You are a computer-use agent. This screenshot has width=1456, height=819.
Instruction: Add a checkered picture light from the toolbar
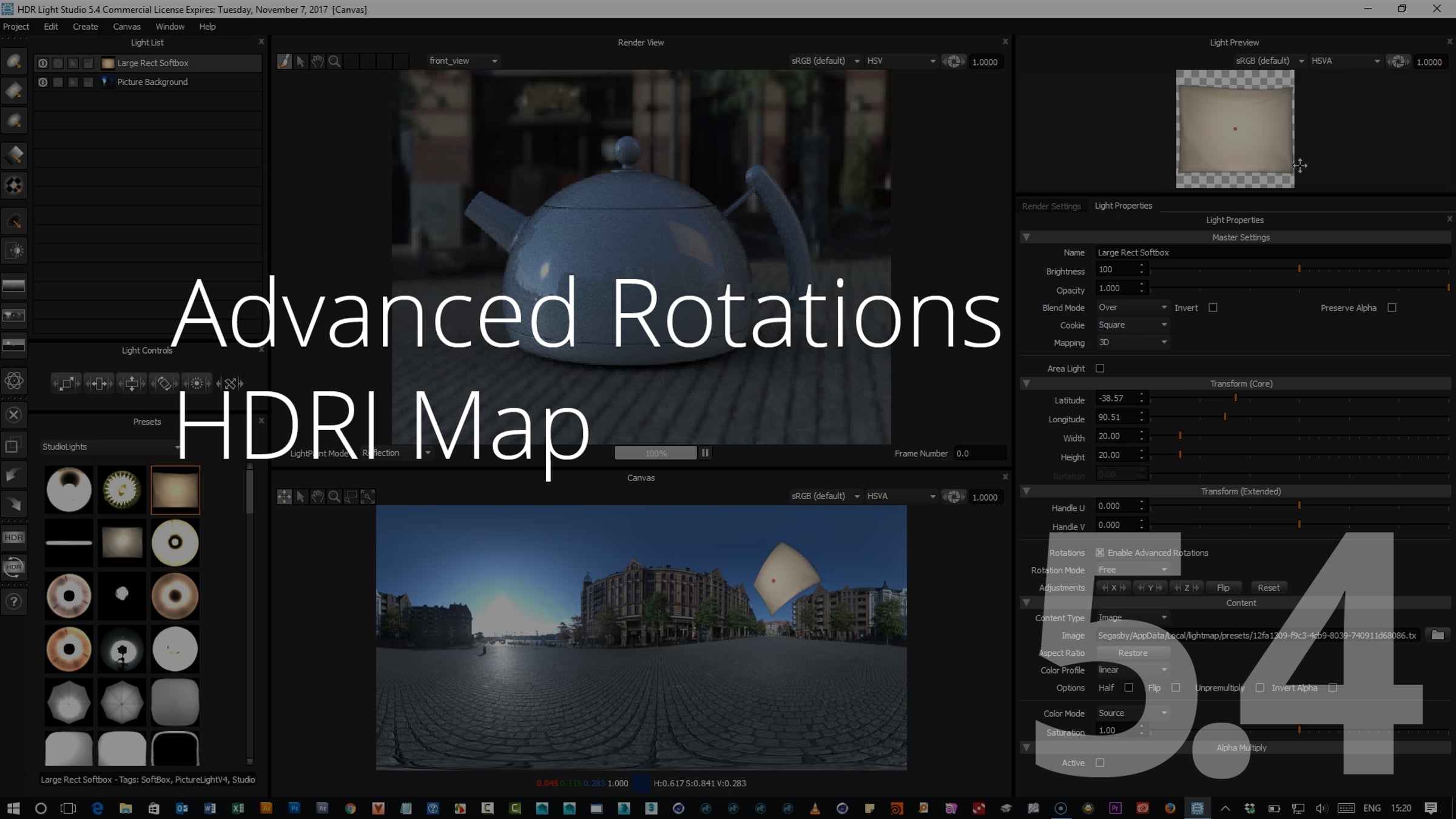coord(14,185)
